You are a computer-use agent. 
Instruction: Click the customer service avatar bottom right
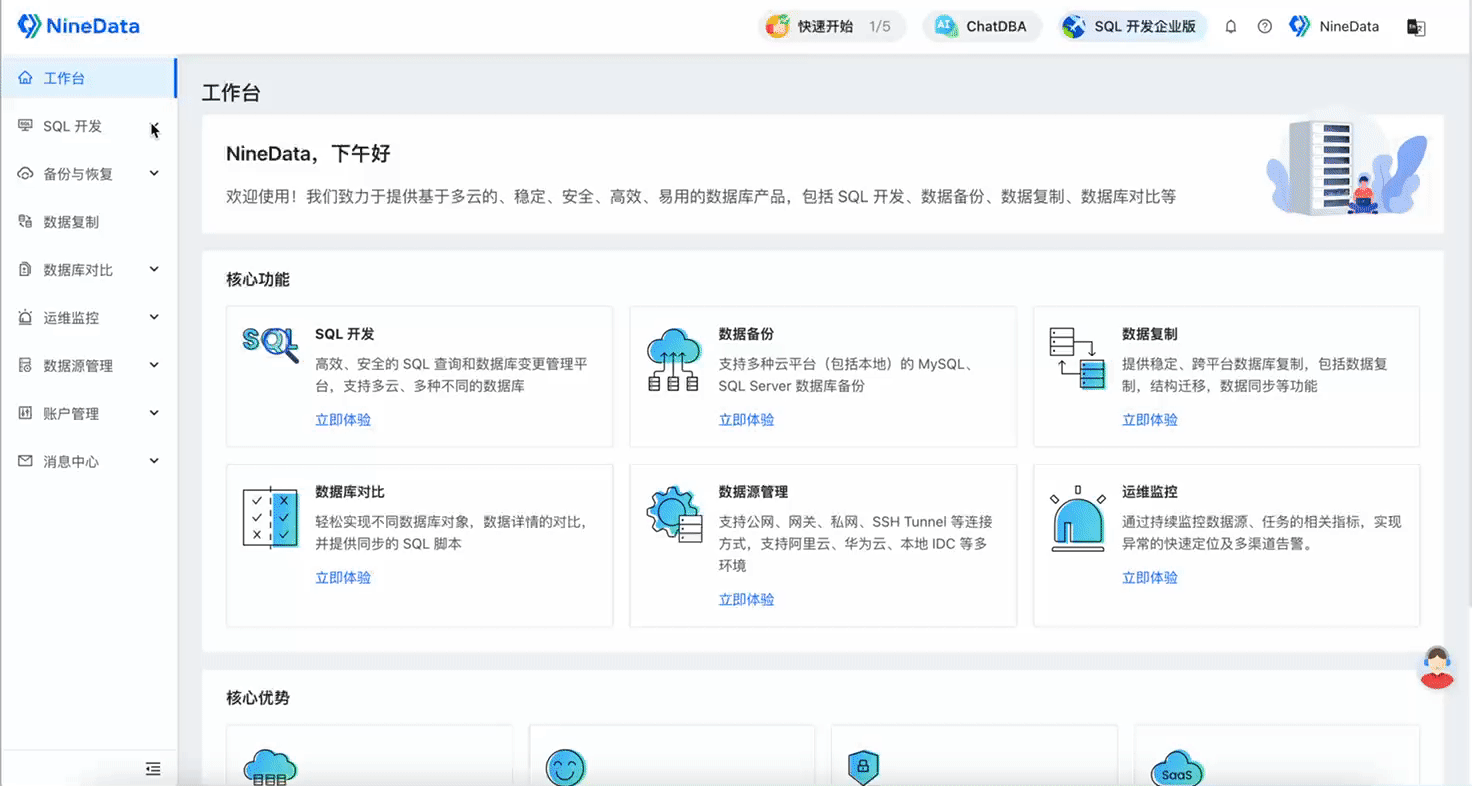(1436, 668)
